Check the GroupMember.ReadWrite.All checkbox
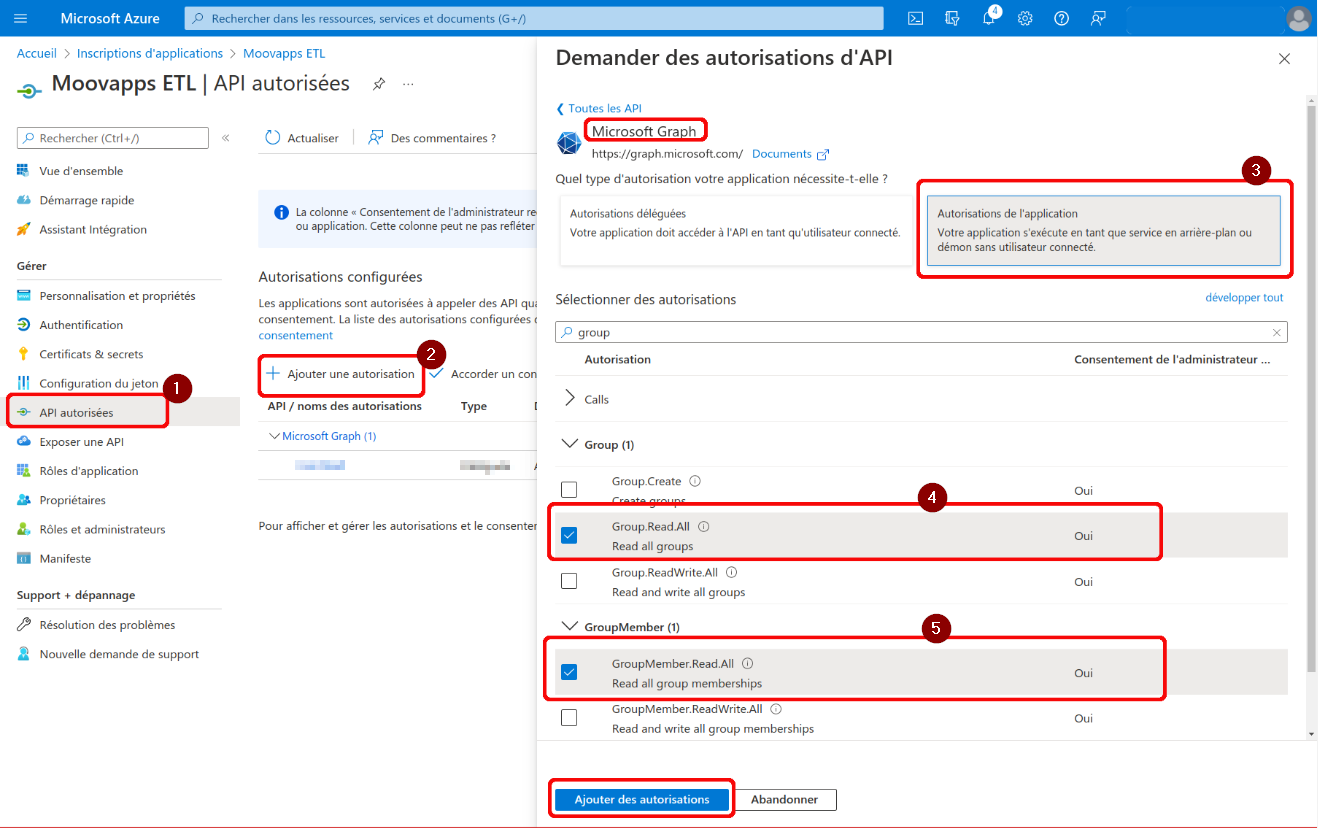The height and width of the screenshot is (828, 1318). point(569,718)
